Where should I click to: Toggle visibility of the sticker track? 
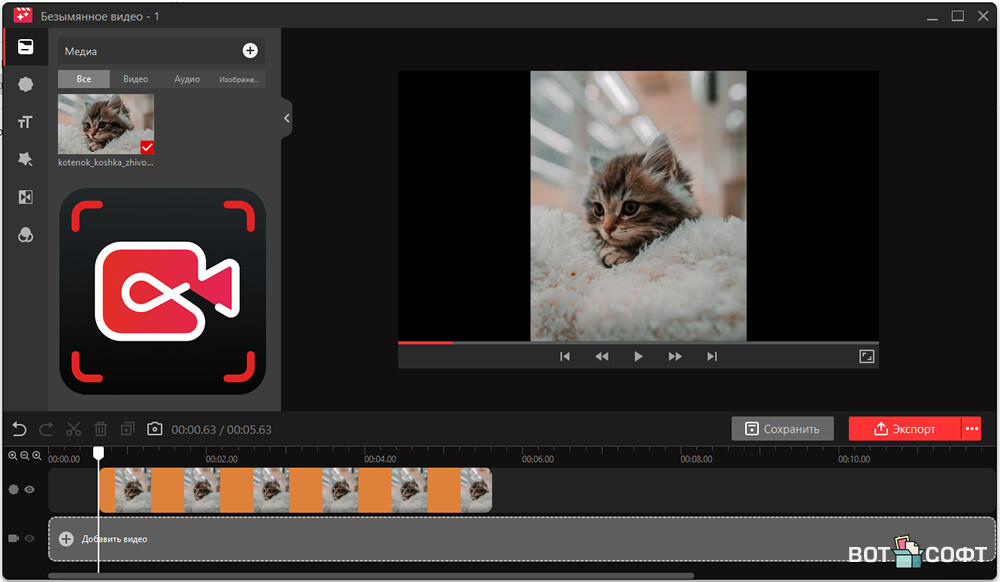pos(30,490)
